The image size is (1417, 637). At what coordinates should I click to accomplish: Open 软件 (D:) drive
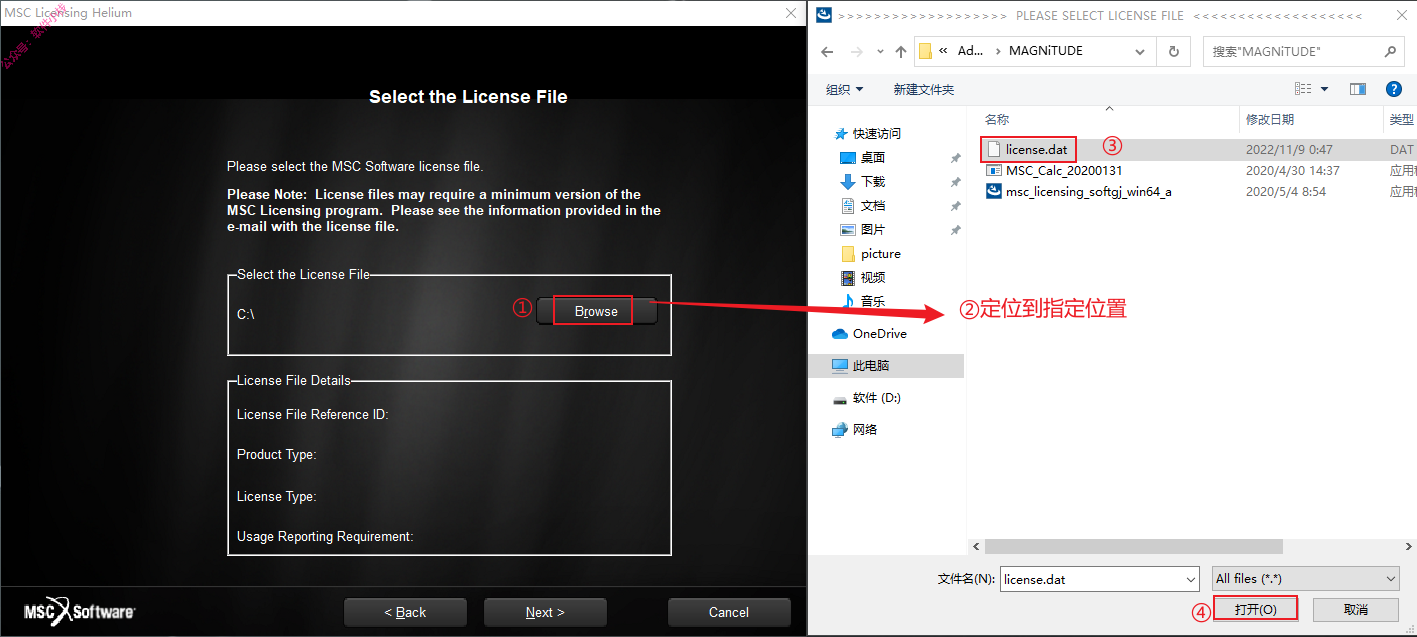click(x=876, y=398)
